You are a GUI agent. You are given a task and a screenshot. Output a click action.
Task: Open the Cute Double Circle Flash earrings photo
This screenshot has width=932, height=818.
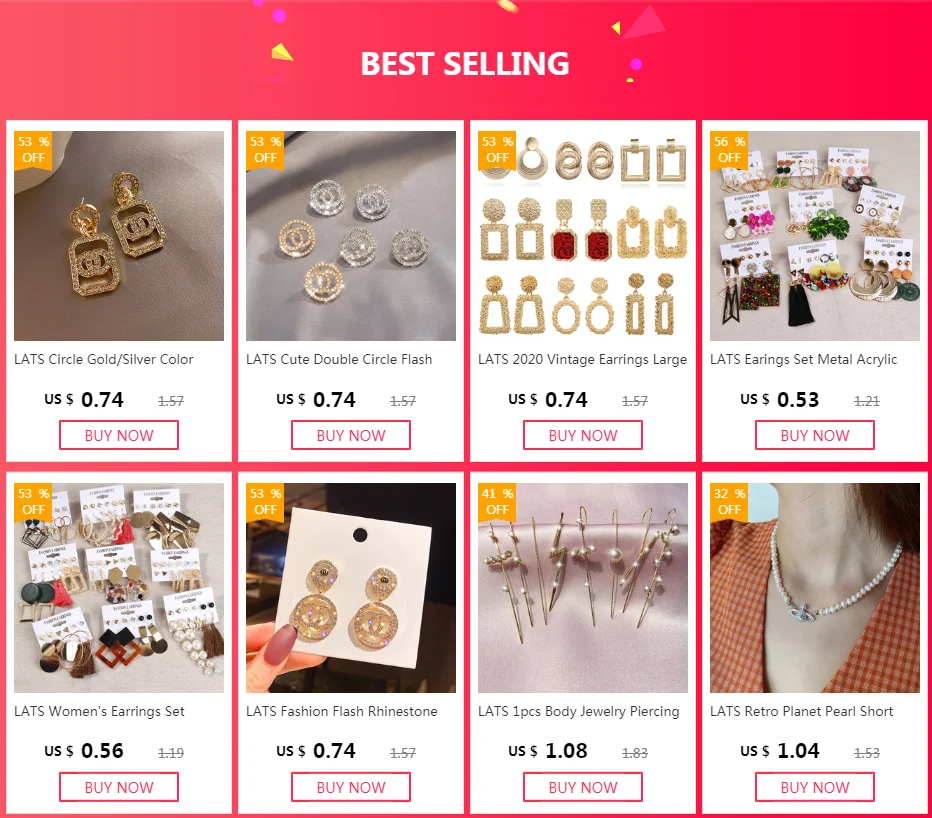(x=351, y=236)
